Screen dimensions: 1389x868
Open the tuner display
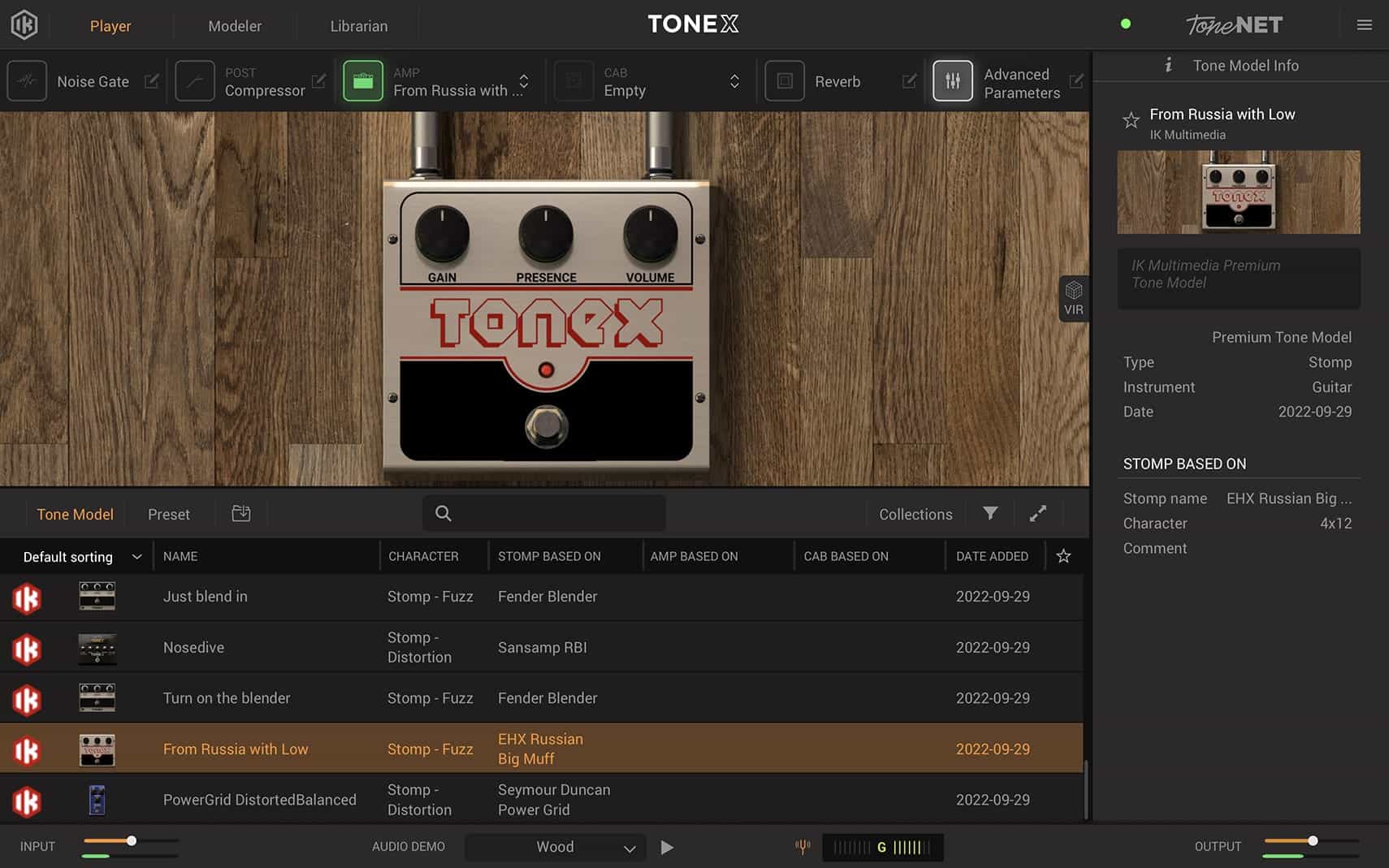pyautogui.click(x=883, y=847)
